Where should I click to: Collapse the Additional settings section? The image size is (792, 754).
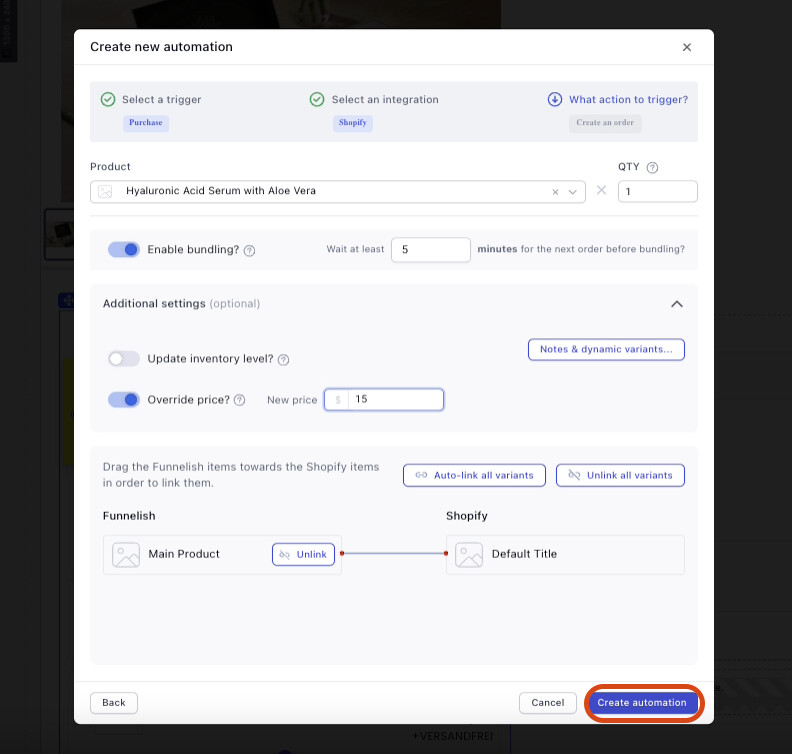tap(677, 304)
